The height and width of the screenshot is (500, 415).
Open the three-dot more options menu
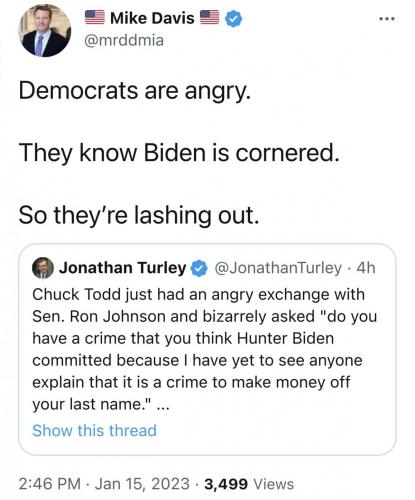pos(387,19)
